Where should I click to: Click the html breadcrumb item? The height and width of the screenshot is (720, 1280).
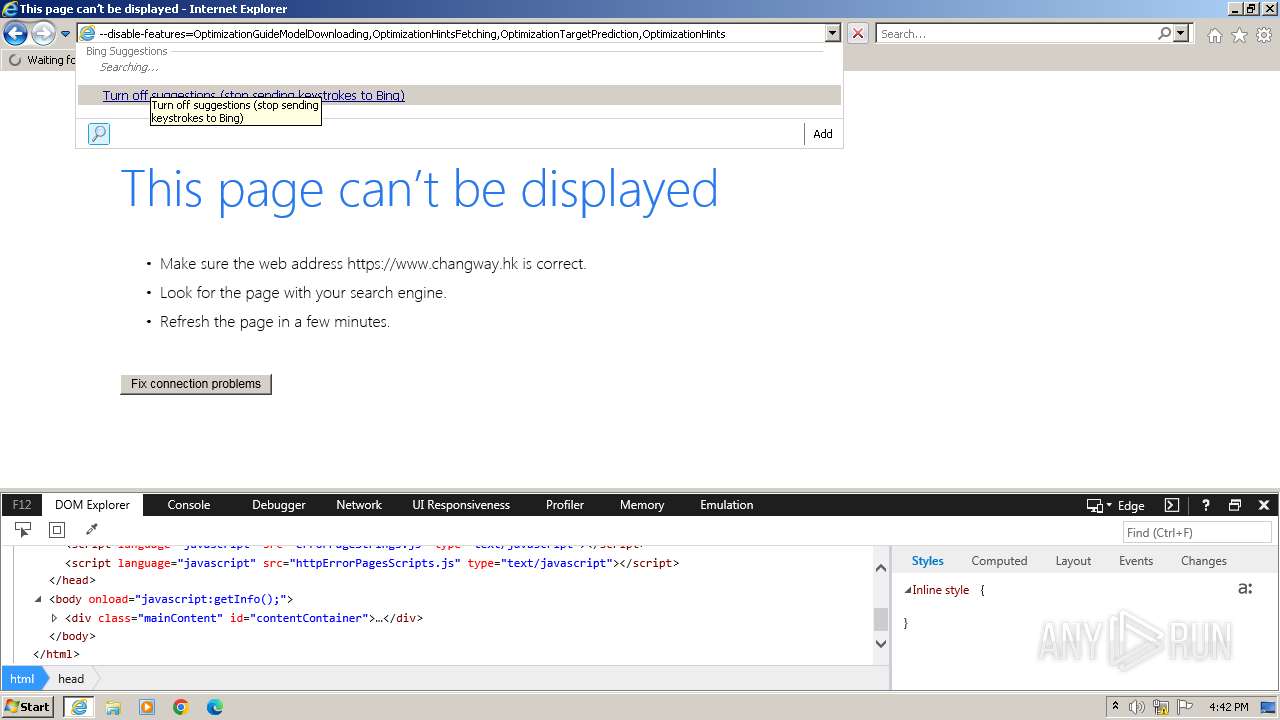(x=22, y=678)
